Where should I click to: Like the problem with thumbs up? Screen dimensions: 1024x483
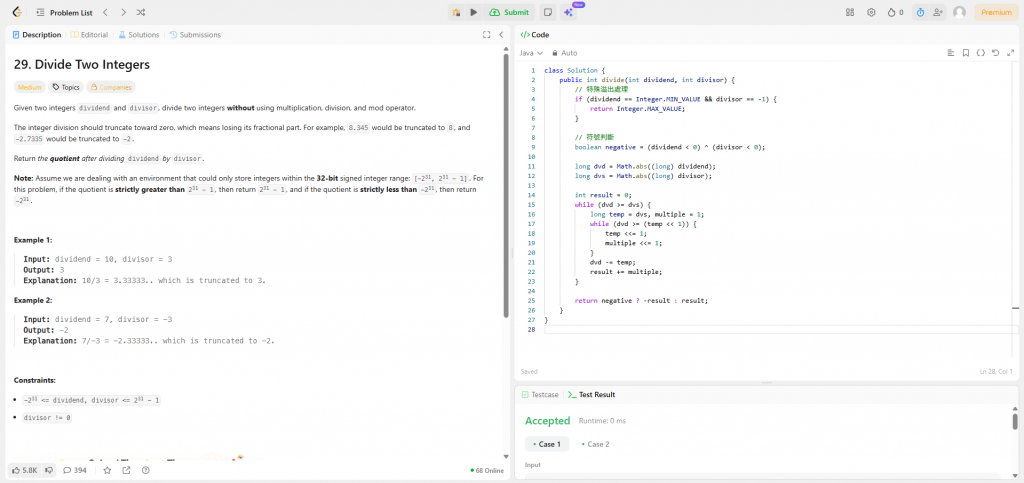point(25,470)
